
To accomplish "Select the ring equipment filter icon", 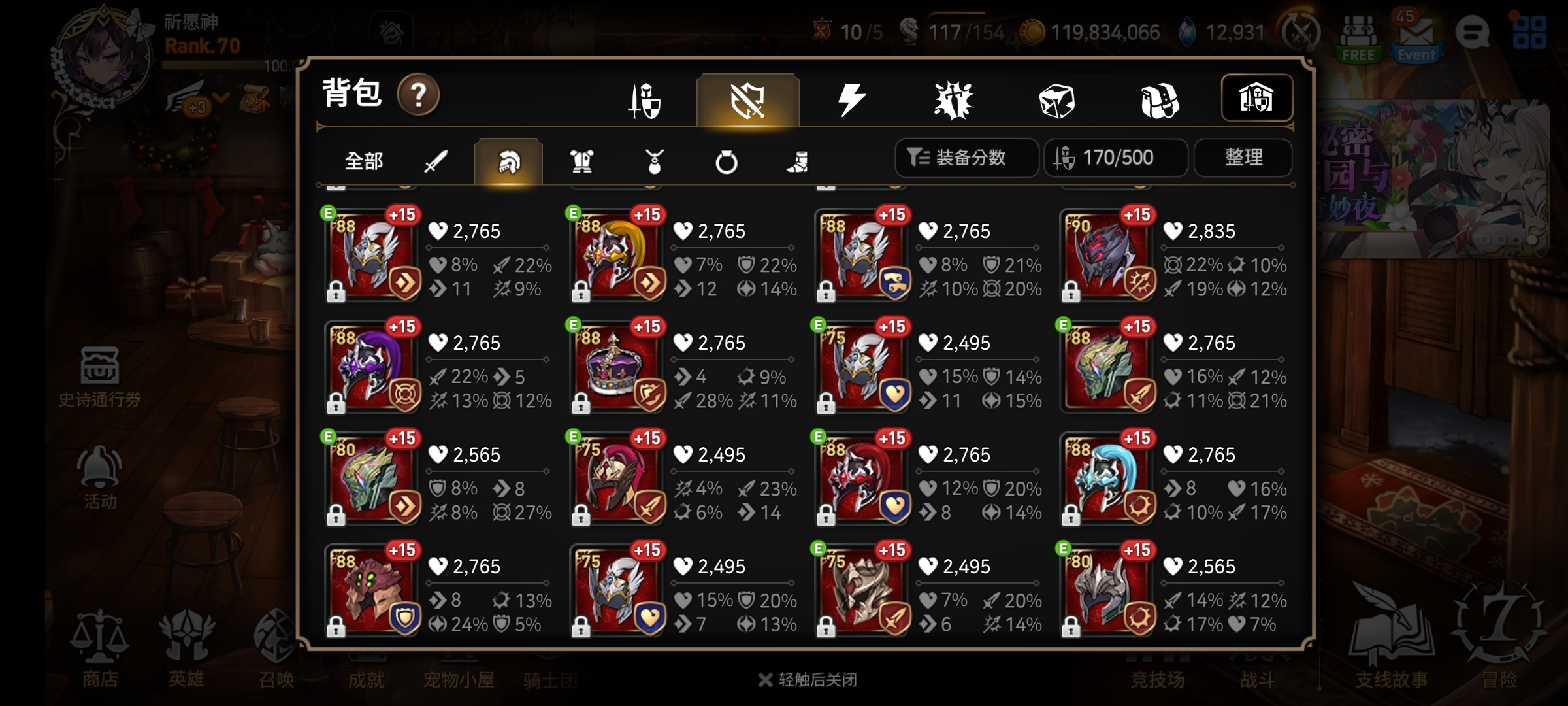I will point(726,161).
